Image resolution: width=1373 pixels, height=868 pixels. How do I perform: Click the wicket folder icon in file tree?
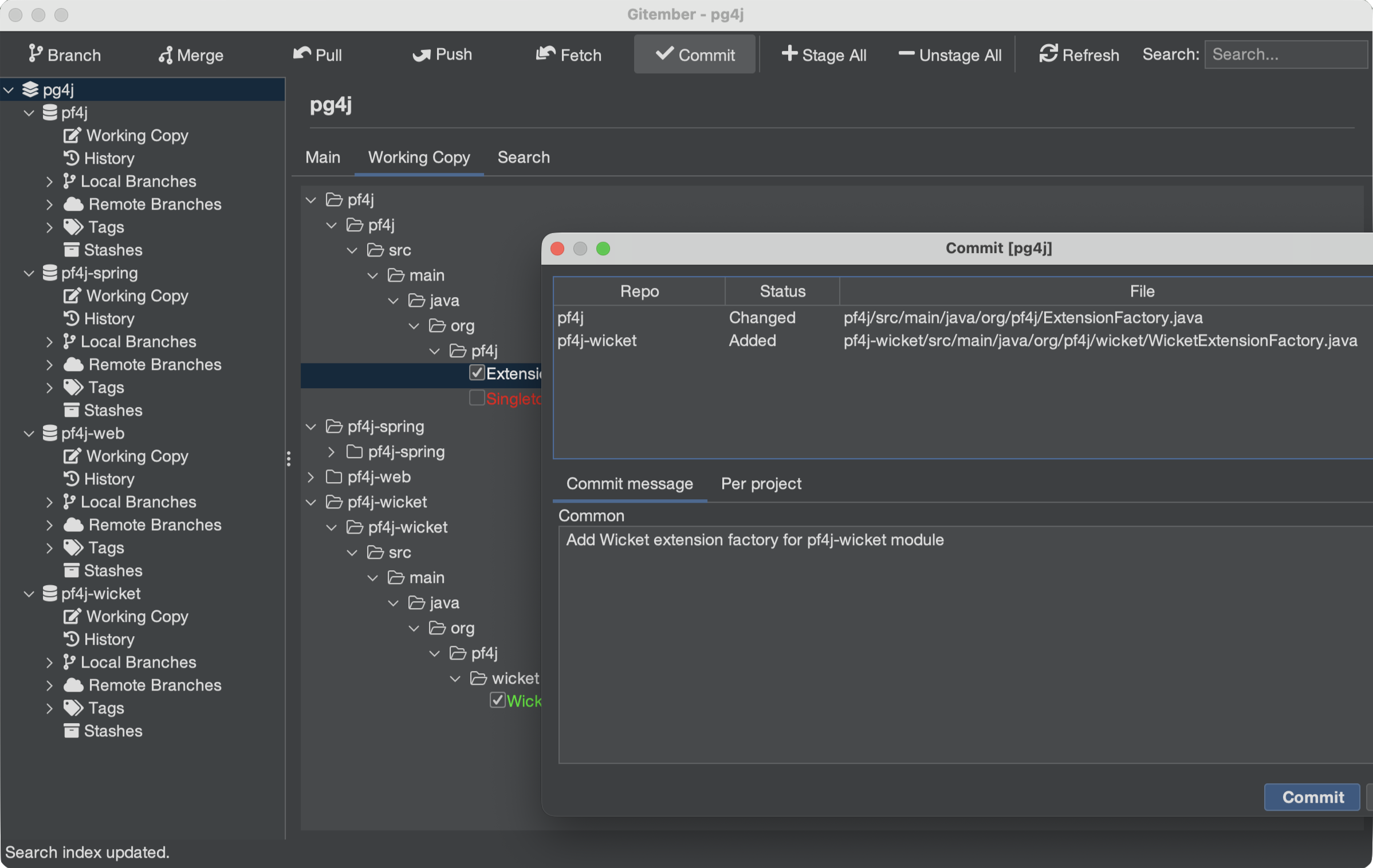pos(478,678)
